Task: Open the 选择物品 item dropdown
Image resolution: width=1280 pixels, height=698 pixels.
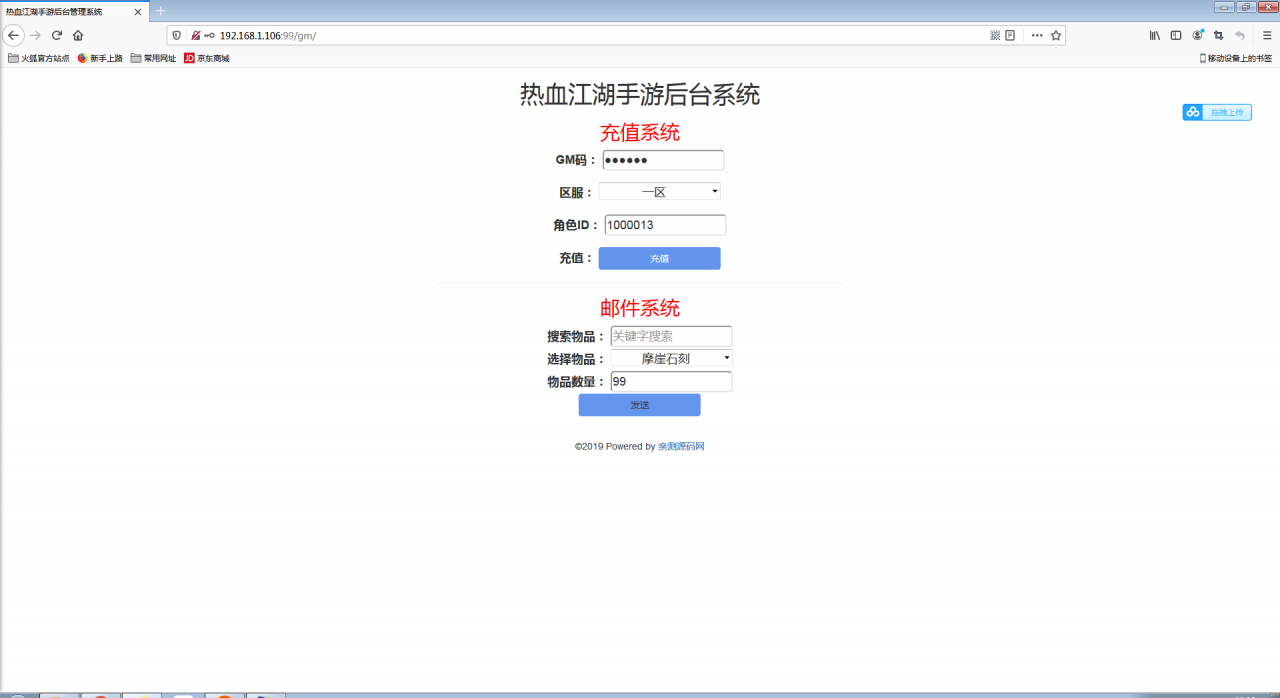Action: click(x=671, y=357)
